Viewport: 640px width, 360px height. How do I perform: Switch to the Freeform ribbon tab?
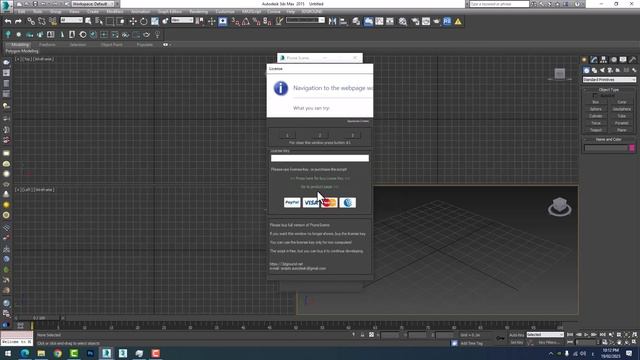tap(47, 44)
